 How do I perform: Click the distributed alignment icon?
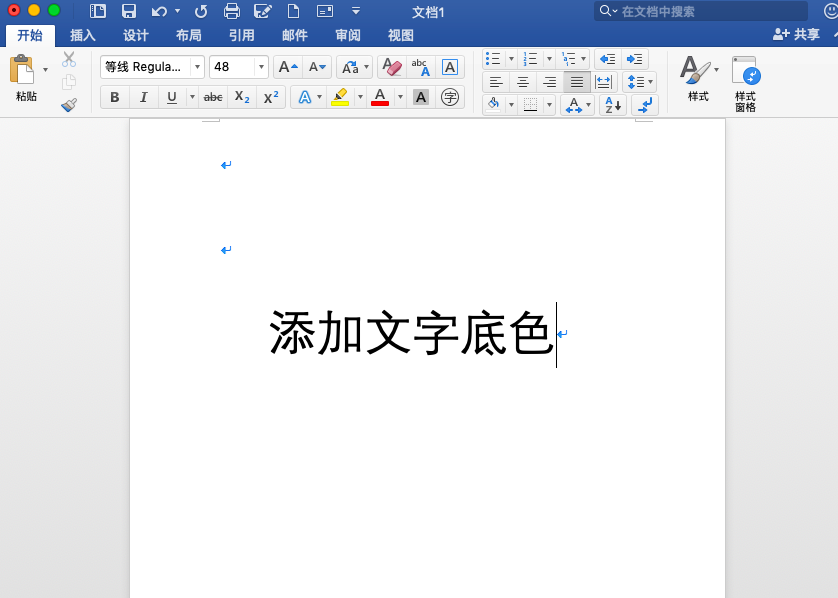click(604, 82)
